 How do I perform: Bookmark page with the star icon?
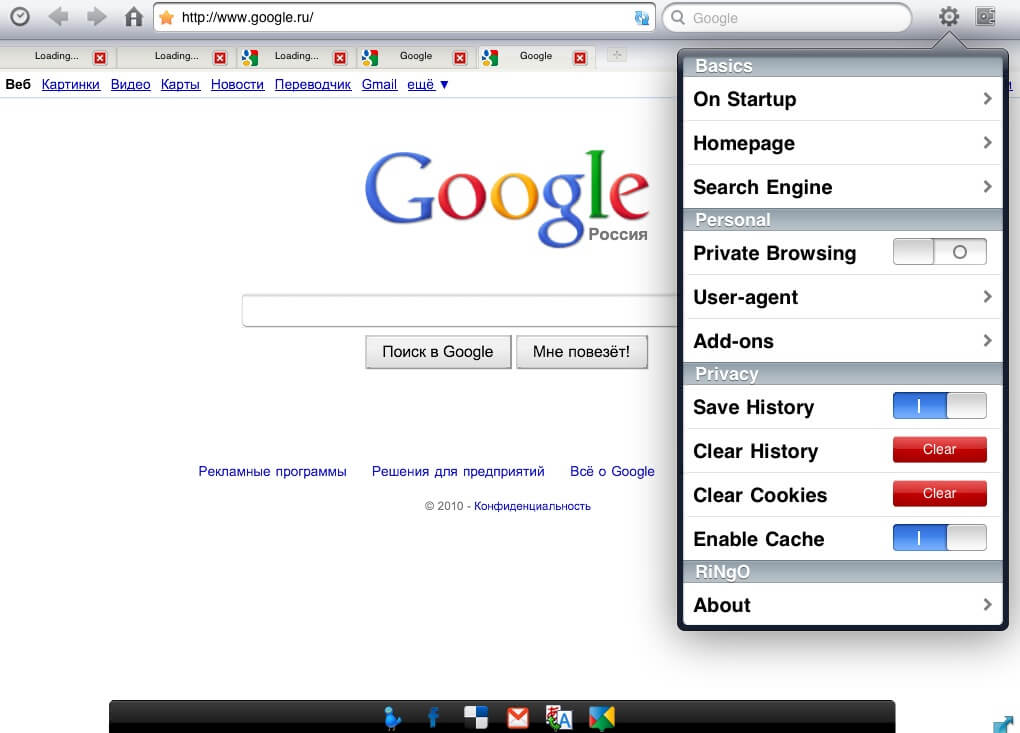pyautogui.click(x=167, y=18)
